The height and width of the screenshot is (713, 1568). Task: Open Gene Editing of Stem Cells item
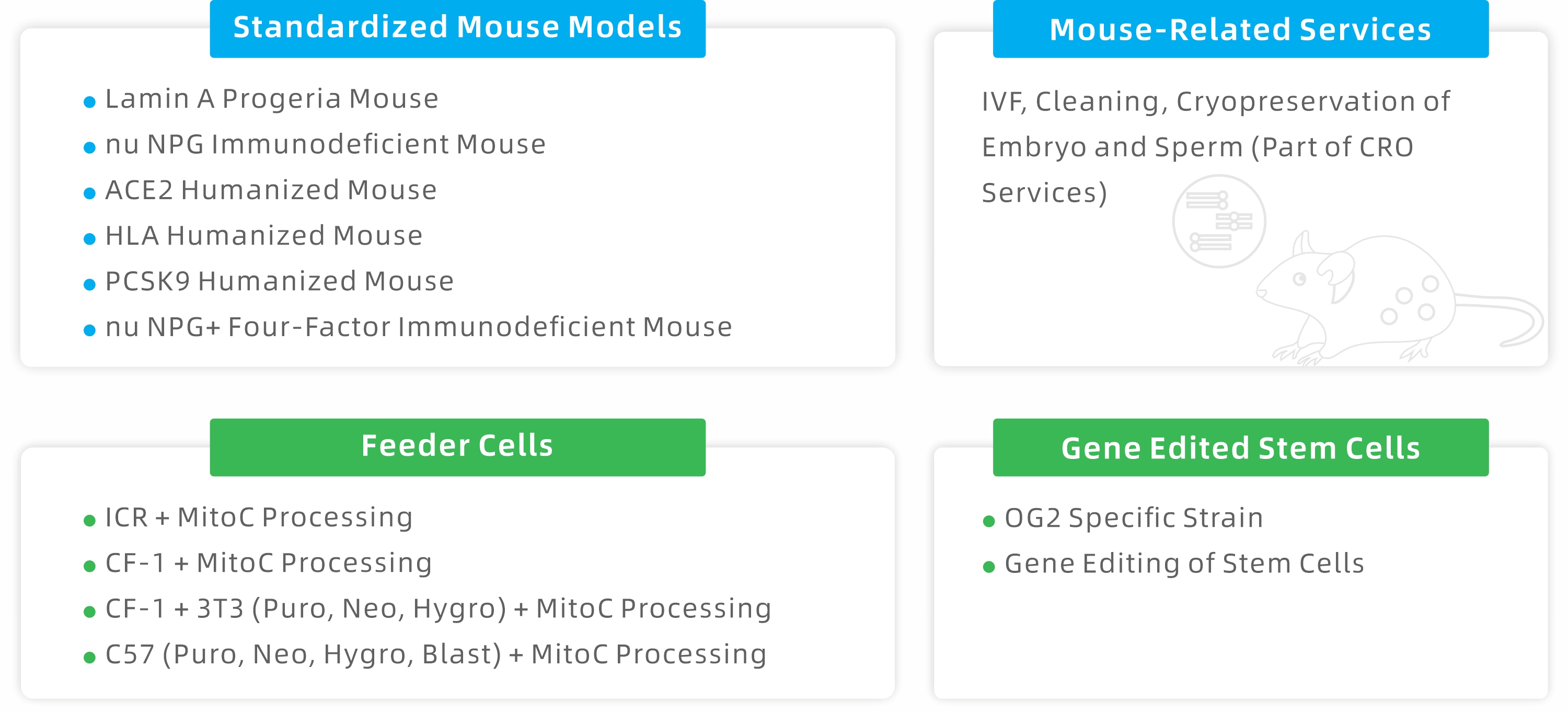[x=1184, y=564]
